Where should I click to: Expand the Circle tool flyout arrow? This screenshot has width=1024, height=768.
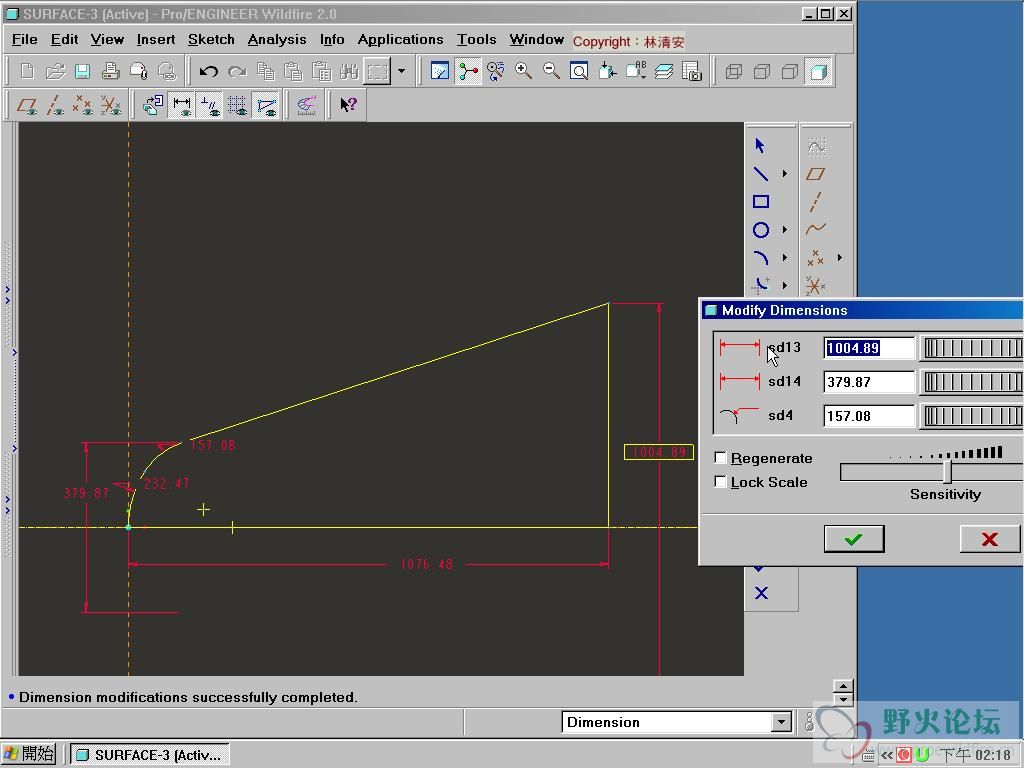coord(785,230)
